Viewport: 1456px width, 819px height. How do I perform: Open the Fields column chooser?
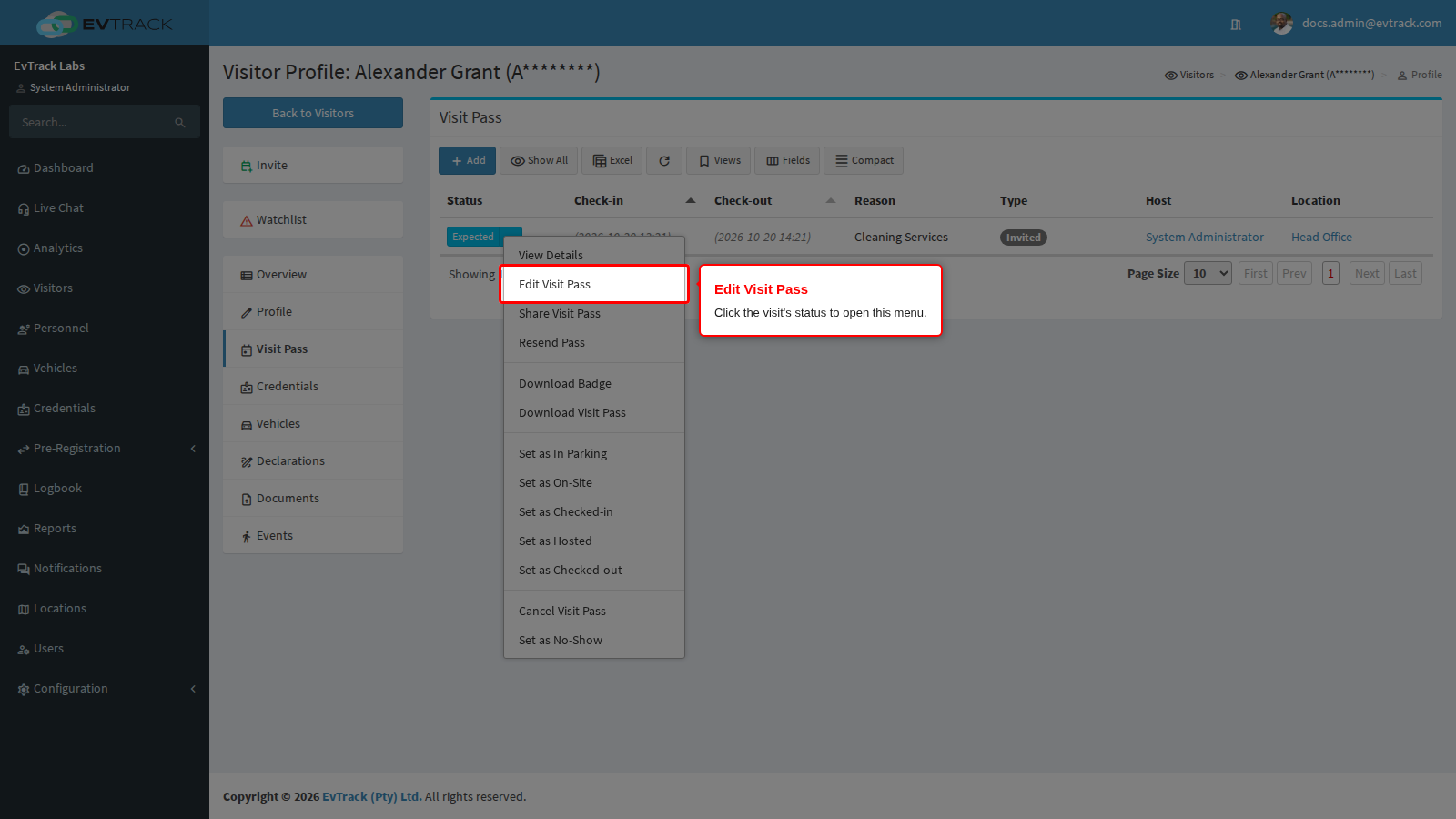787,161
